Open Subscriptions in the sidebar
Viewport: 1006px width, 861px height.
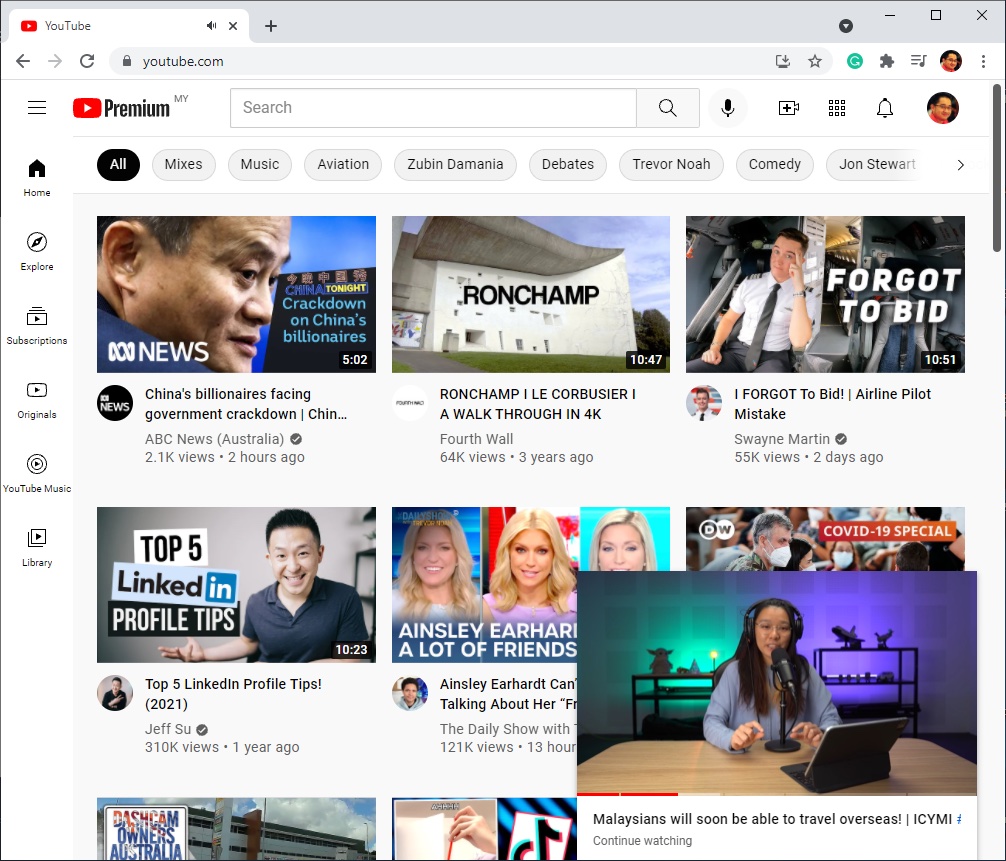tap(37, 325)
